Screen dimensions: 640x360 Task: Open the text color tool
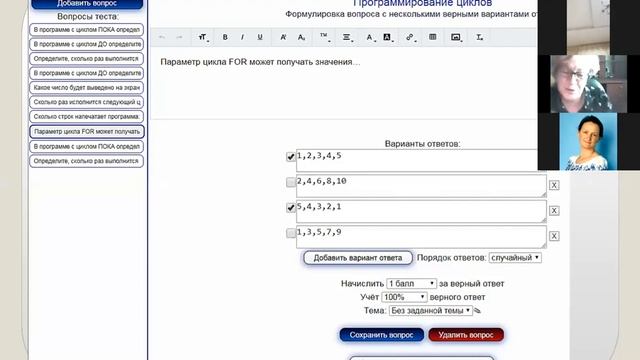click(x=370, y=37)
